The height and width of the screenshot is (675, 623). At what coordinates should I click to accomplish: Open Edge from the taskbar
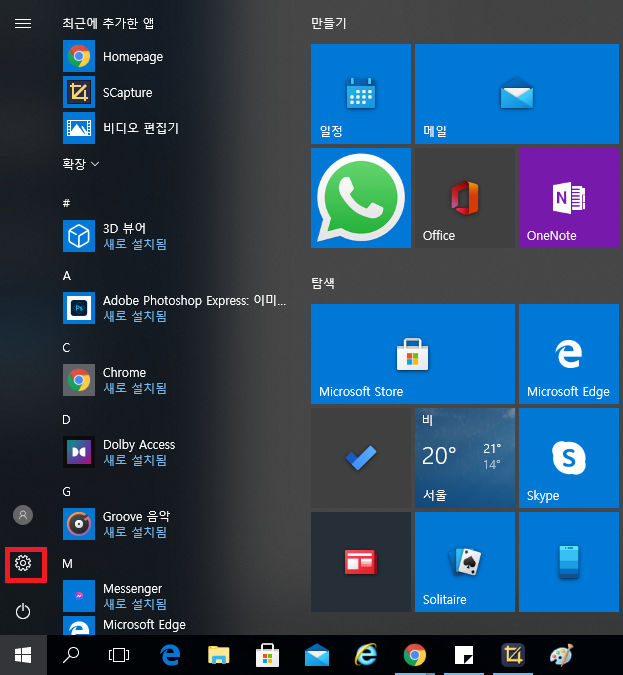(170, 655)
